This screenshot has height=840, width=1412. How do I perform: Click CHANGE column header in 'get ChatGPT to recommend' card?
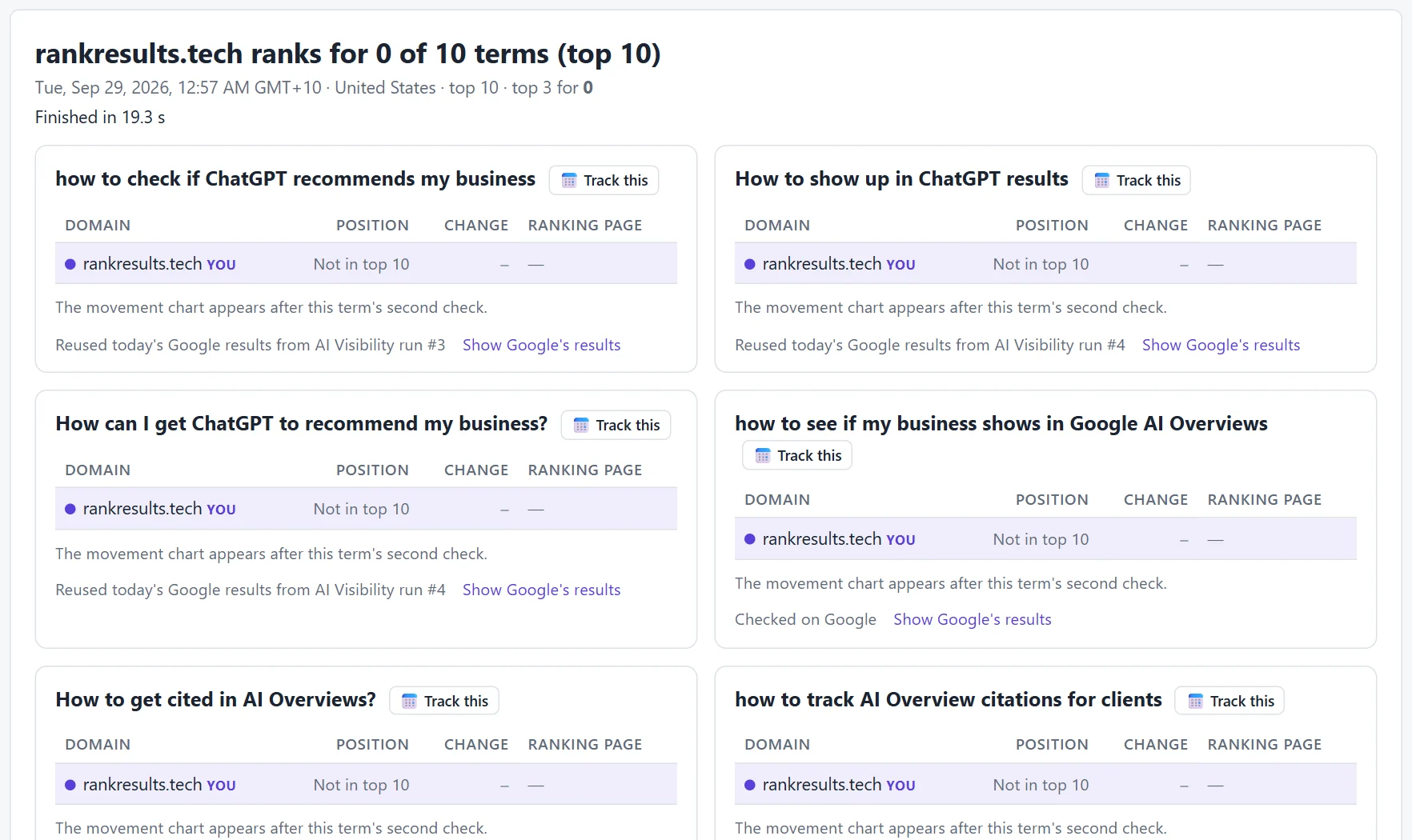tap(476, 470)
